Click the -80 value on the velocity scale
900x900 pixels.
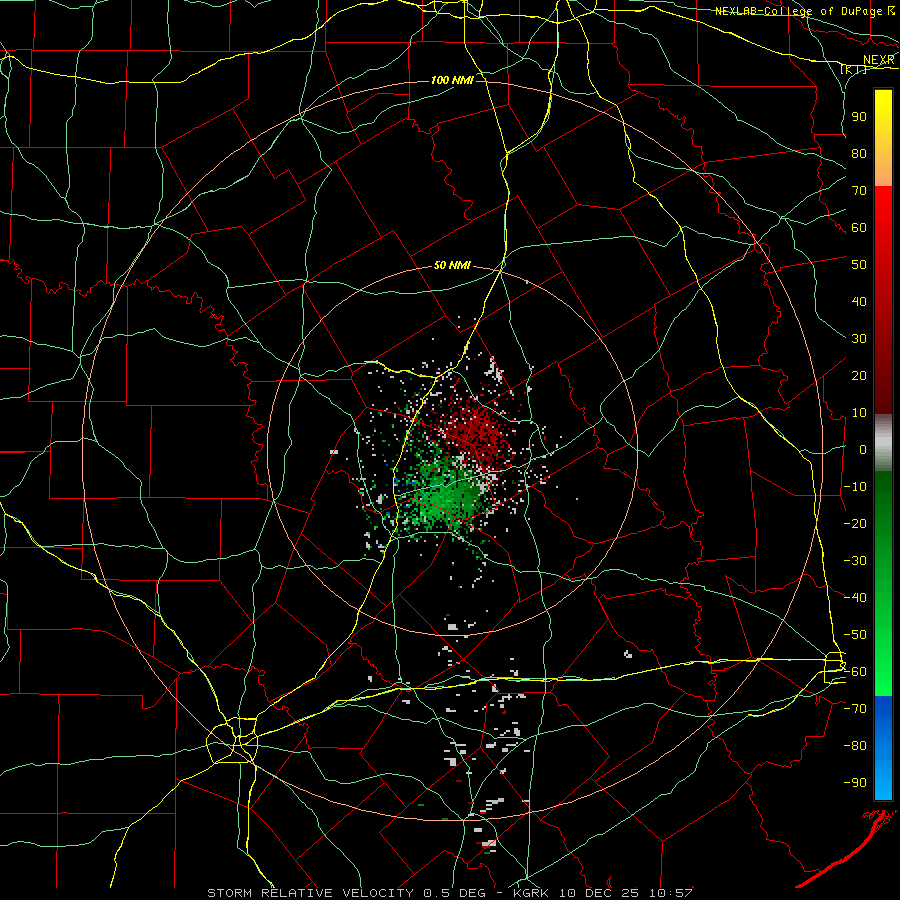[x=855, y=746]
